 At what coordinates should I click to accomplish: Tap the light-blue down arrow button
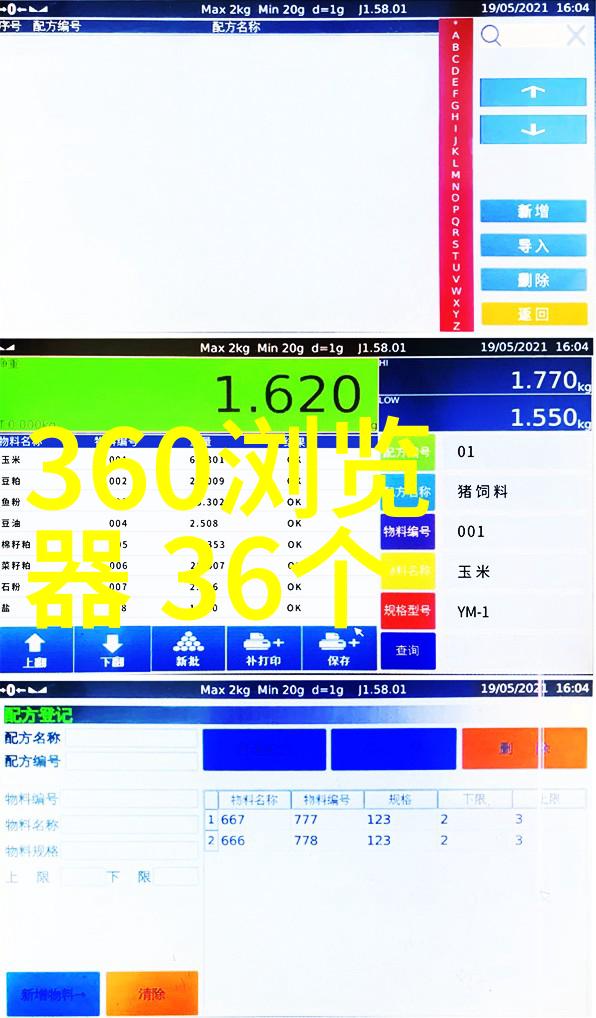tap(533, 130)
